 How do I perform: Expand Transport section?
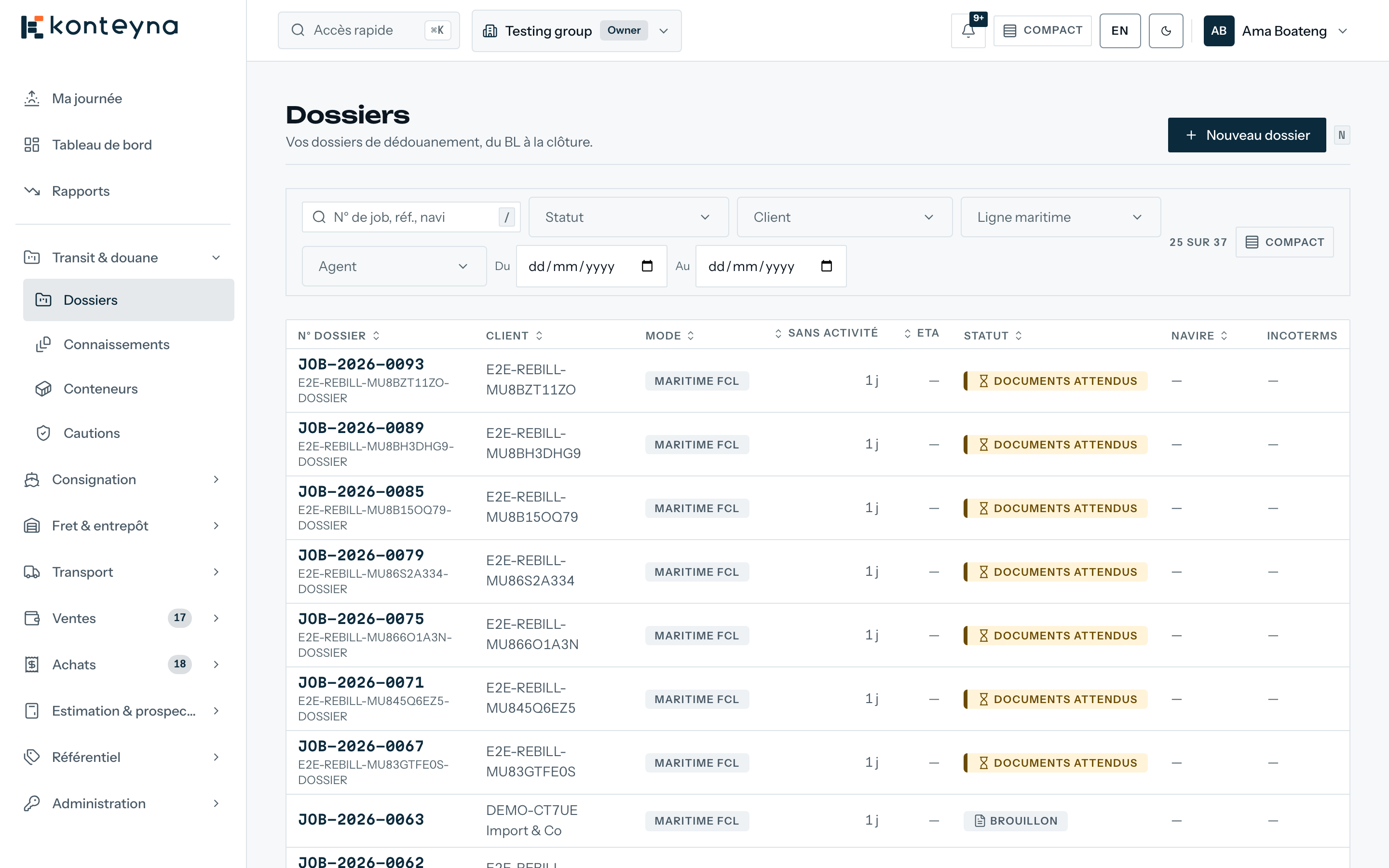click(216, 572)
